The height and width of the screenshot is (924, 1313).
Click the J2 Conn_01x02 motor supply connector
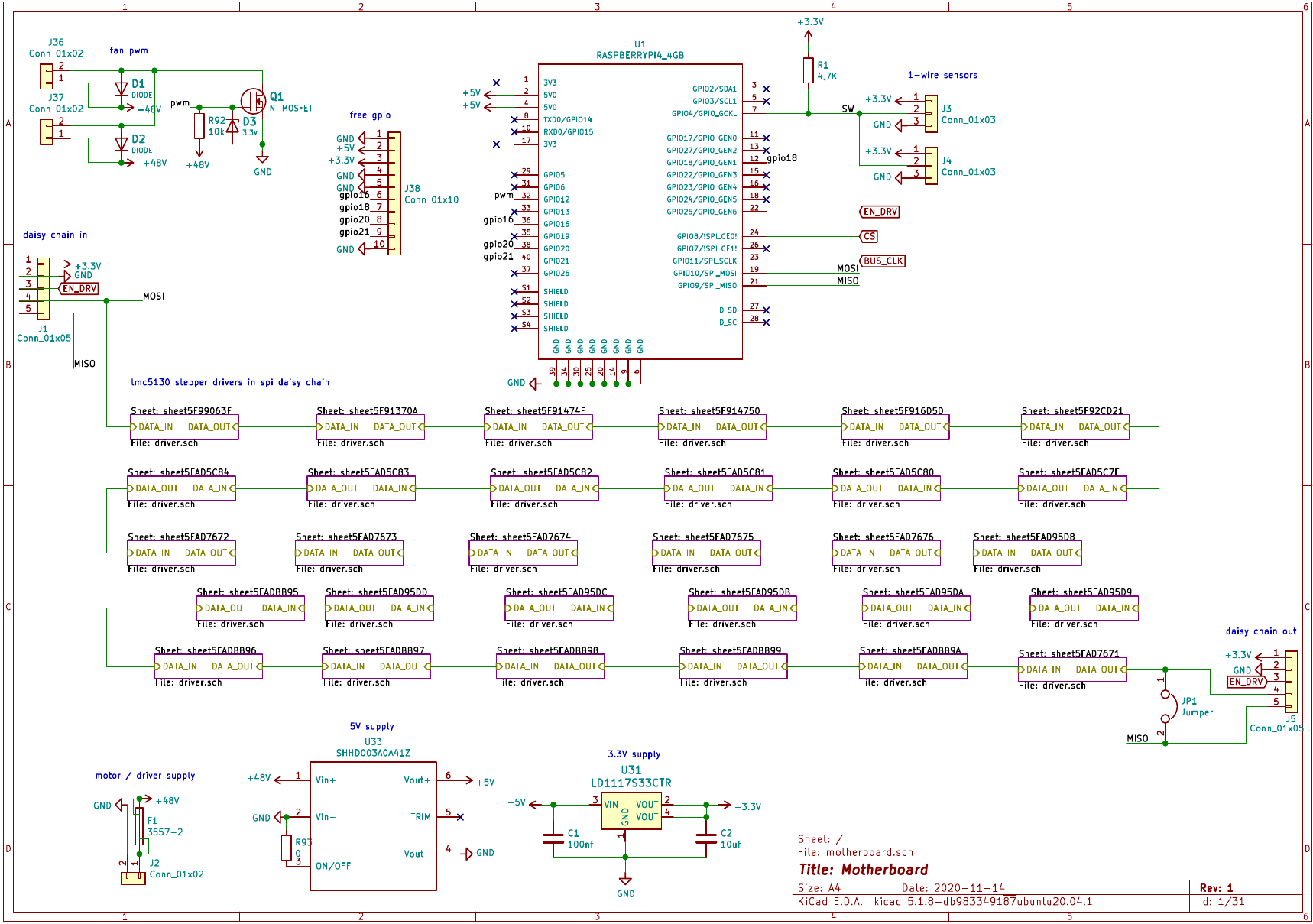click(x=133, y=879)
